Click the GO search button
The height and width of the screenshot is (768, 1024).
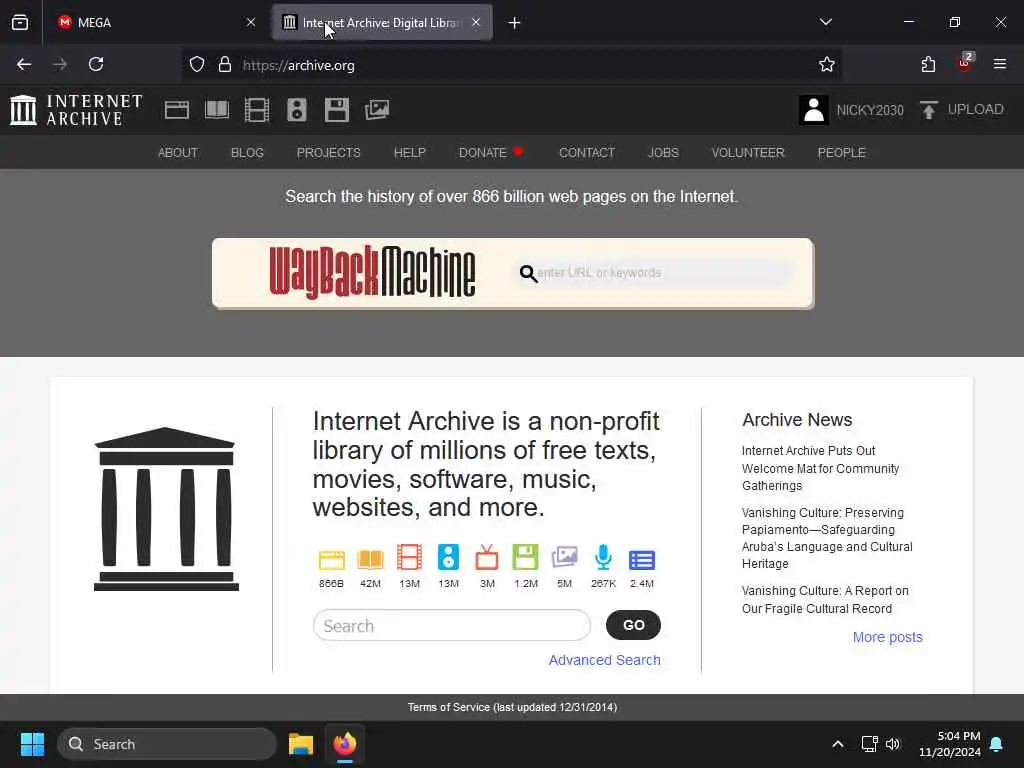coord(633,625)
